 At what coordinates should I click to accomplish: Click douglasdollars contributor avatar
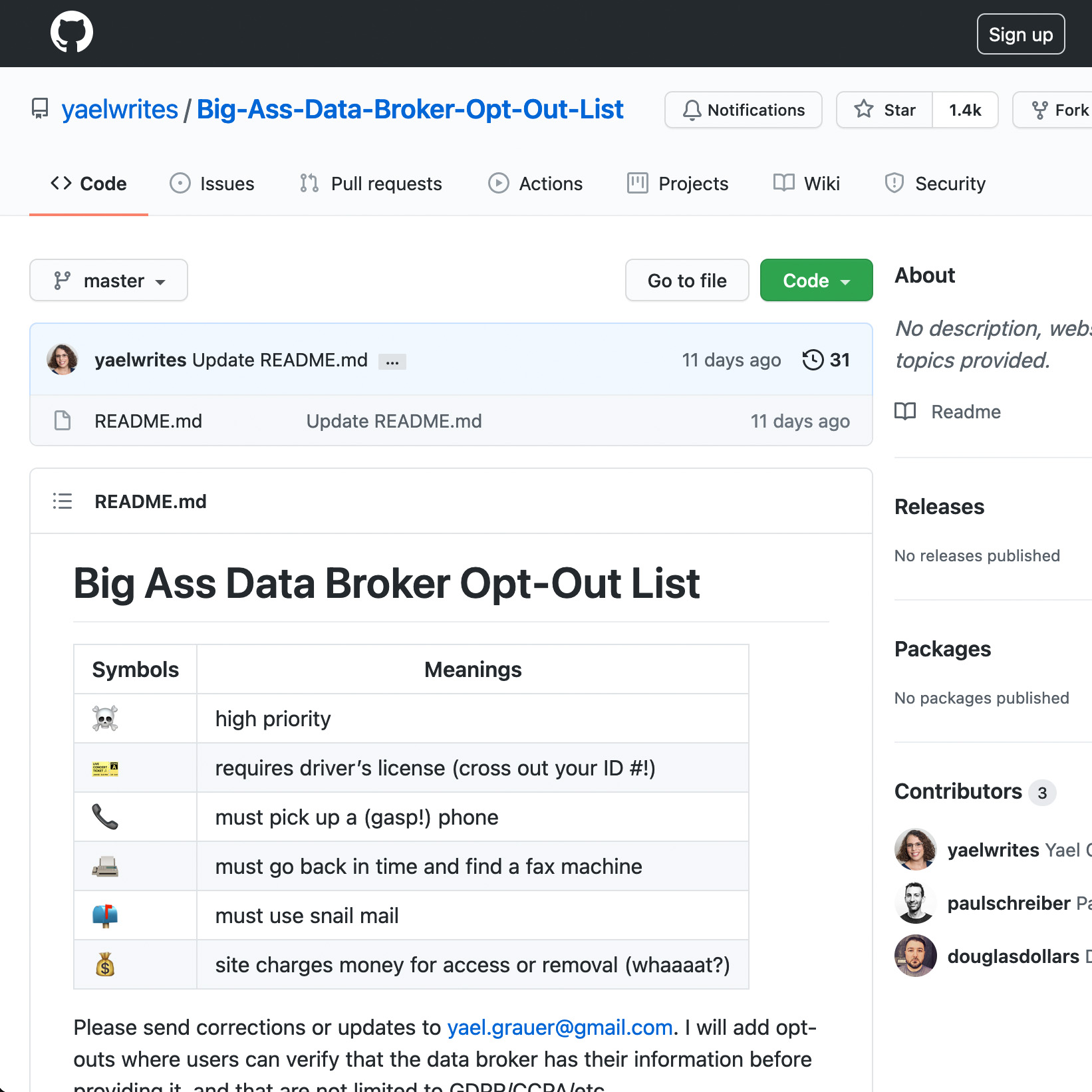916,956
